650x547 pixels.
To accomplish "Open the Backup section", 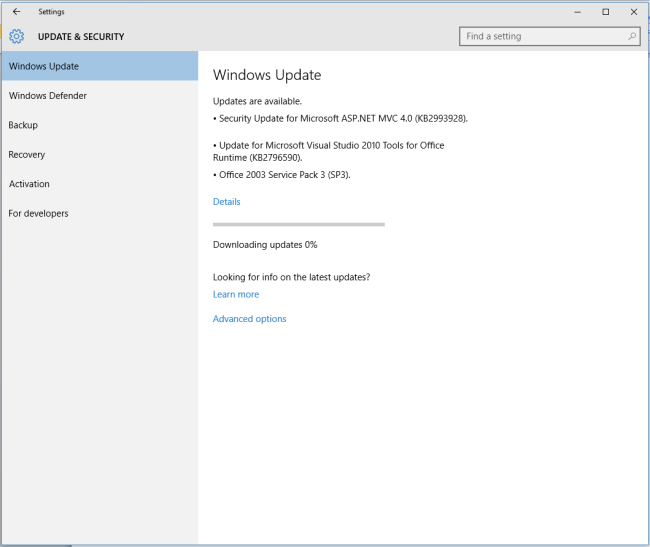I will [x=100, y=125].
